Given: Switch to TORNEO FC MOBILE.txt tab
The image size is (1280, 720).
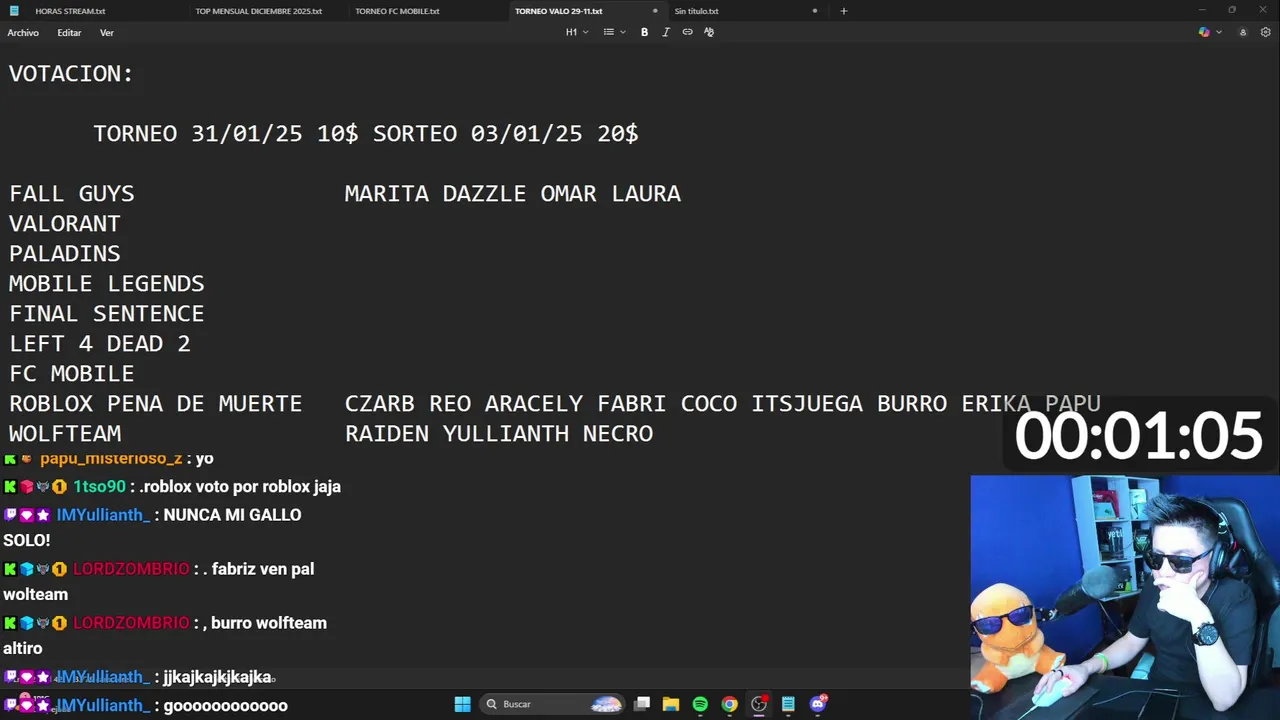Looking at the screenshot, I should (x=397, y=11).
